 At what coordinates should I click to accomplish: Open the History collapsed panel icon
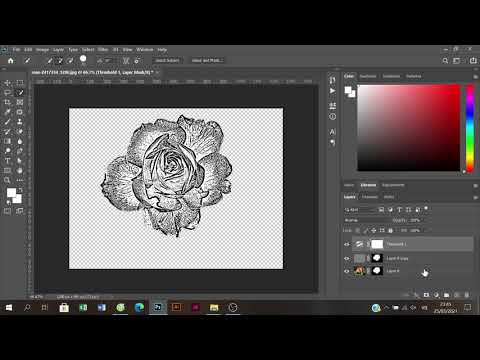point(332,80)
